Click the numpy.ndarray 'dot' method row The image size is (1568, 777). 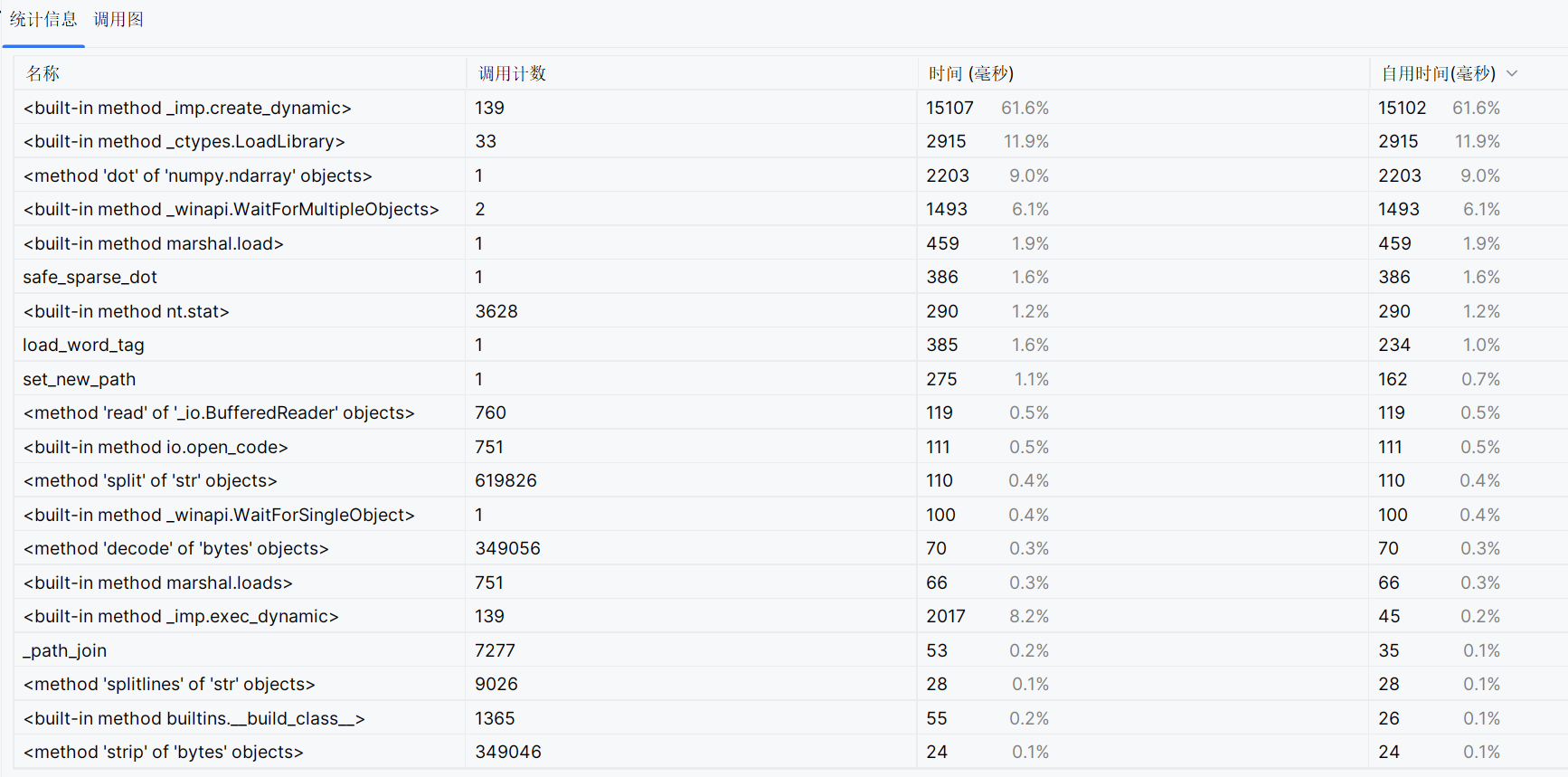(x=198, y=175)
